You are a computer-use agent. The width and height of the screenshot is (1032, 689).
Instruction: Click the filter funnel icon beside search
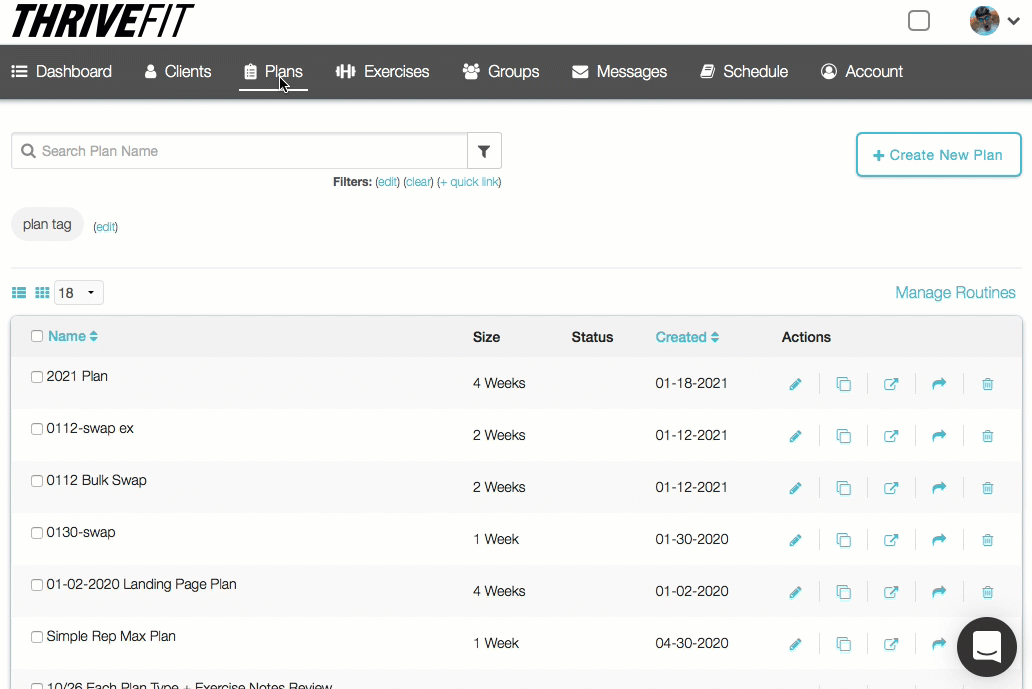484,151
